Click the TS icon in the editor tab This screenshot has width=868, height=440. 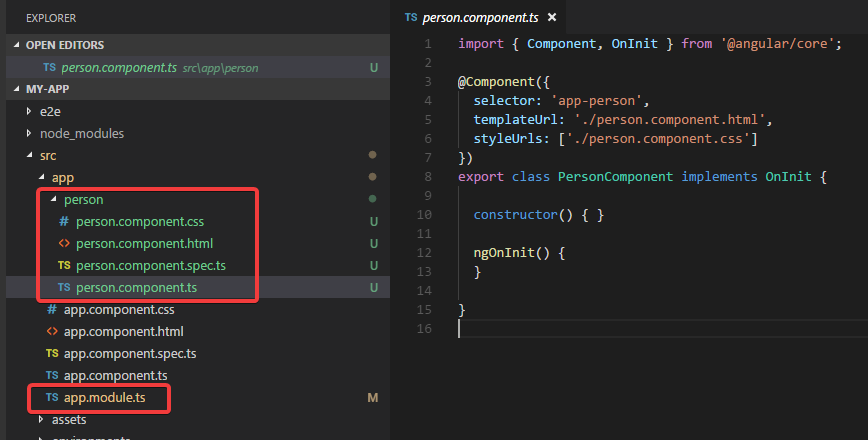point(411,18)
